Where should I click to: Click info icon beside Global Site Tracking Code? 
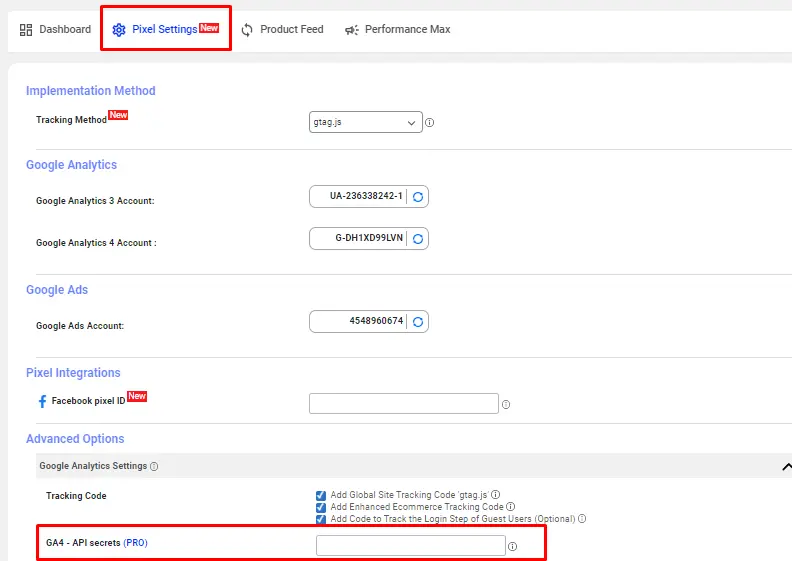pos(496,494)
